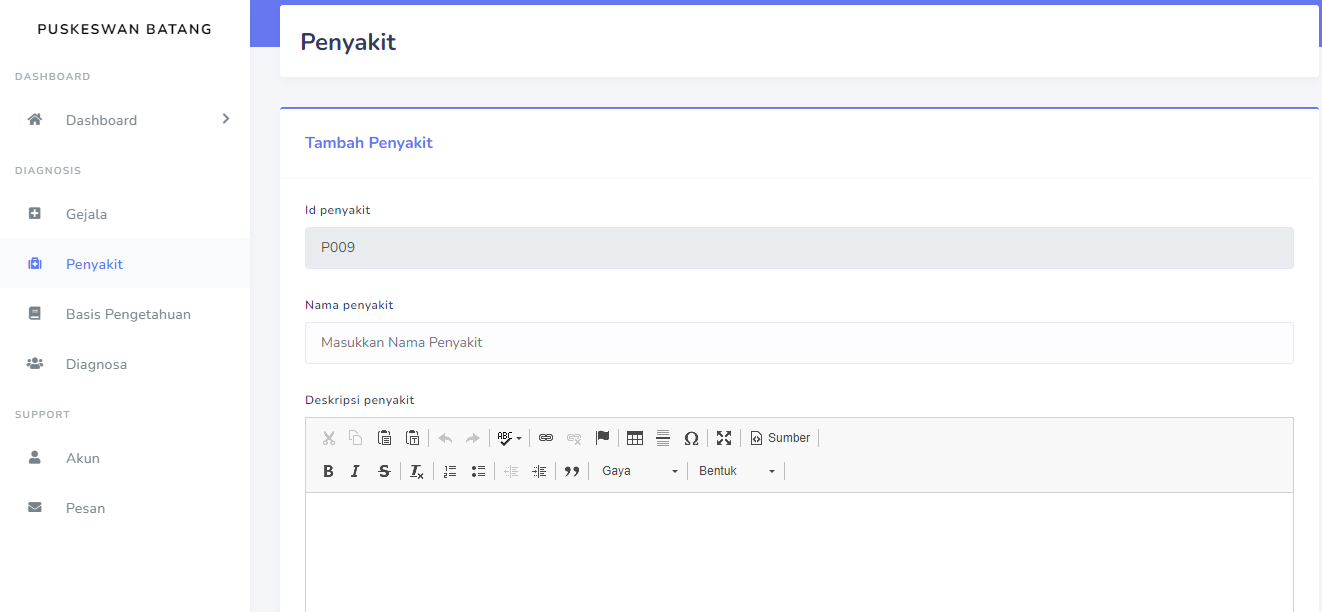Click the Nama penyakit input field
This screenshot has height=612, width=1322.
(799, 342)
